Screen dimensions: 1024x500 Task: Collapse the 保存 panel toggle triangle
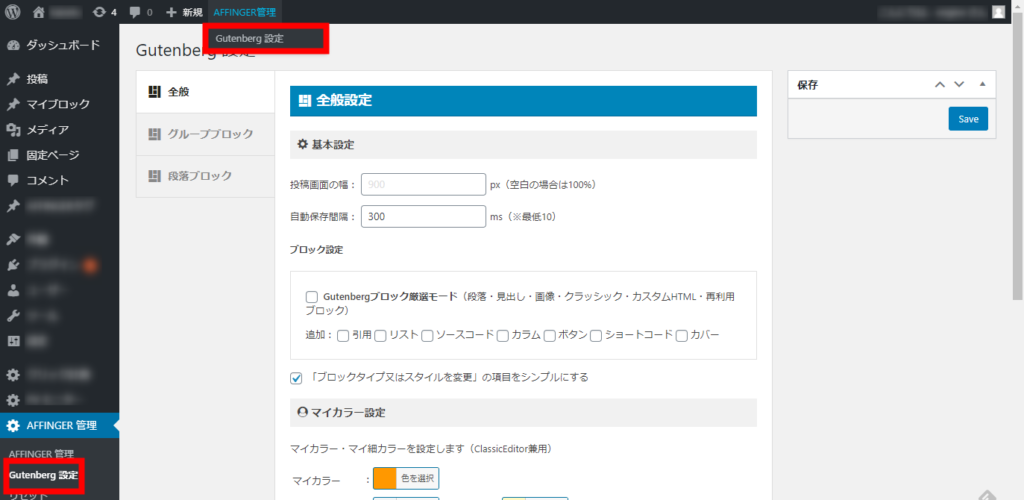[x=982, y=84]
